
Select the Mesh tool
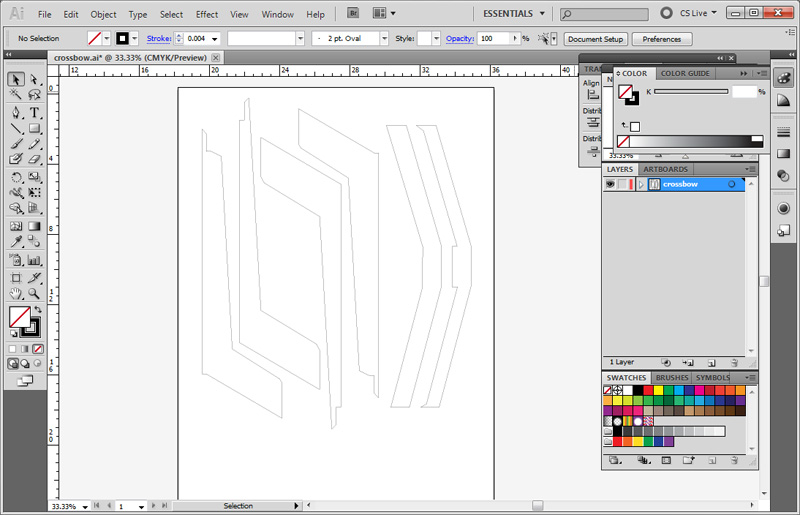[16, 226]
